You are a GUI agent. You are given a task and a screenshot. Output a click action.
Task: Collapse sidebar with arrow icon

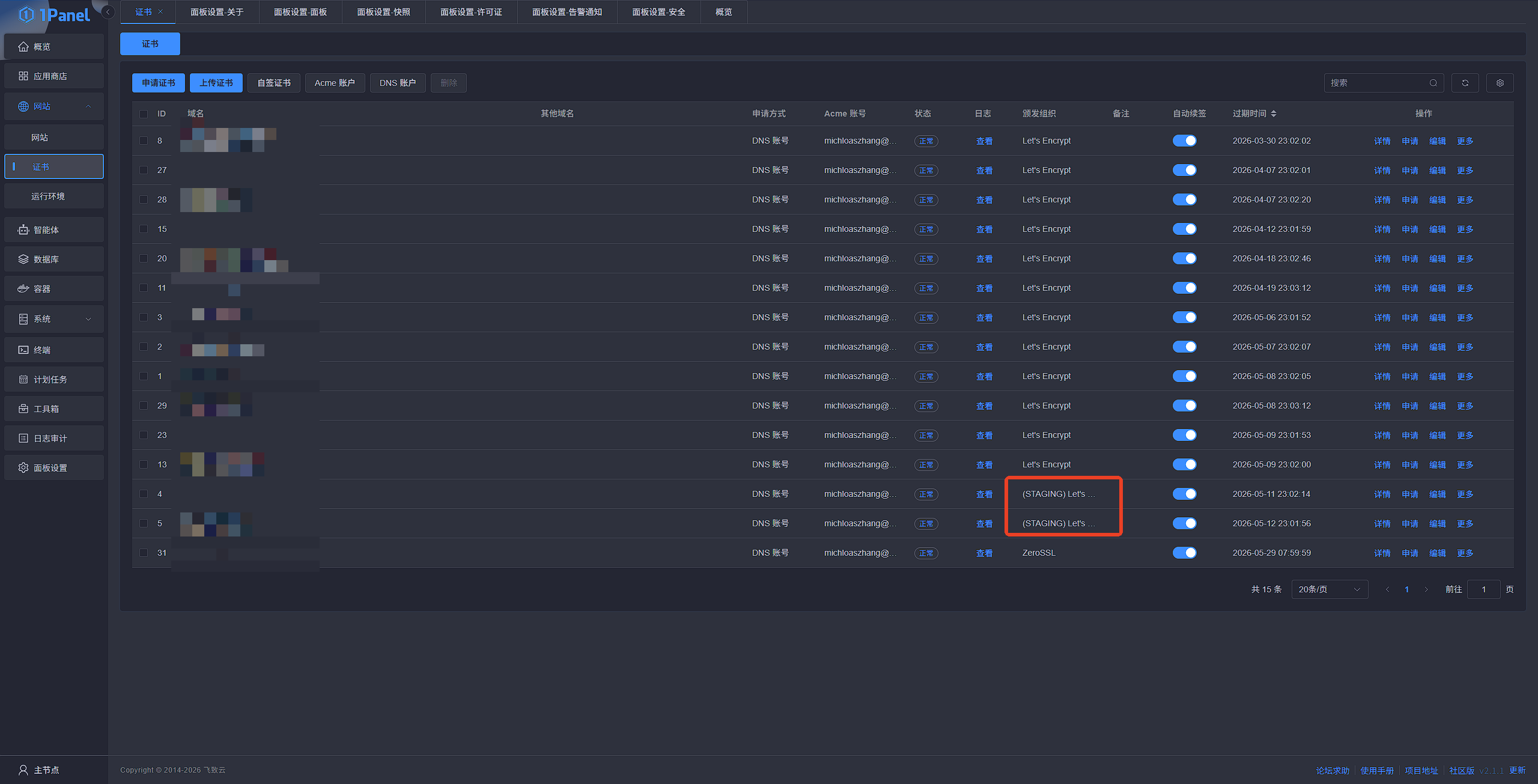[x=108, y=11]
